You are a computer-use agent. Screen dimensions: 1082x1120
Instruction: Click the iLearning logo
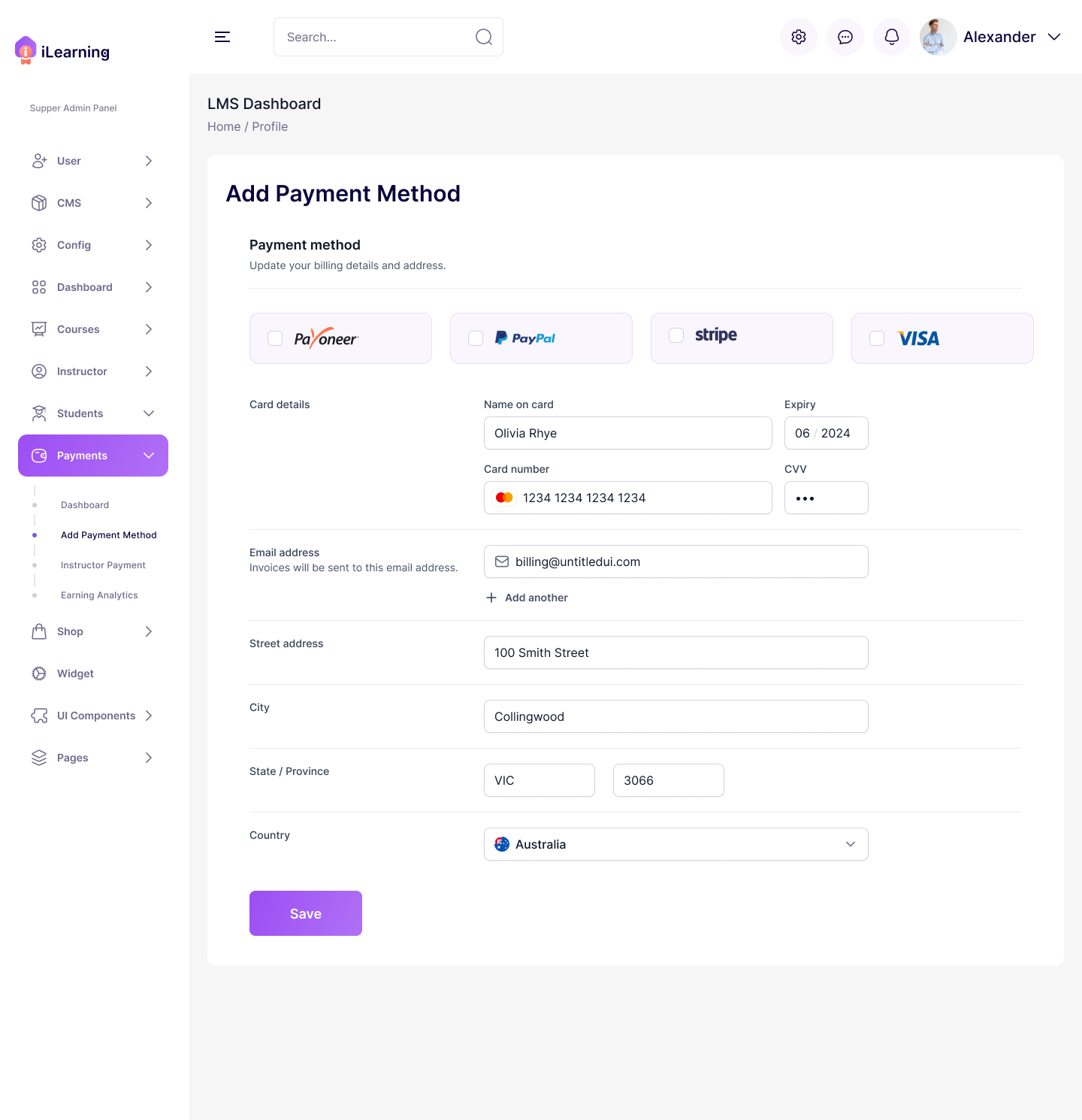62,51
